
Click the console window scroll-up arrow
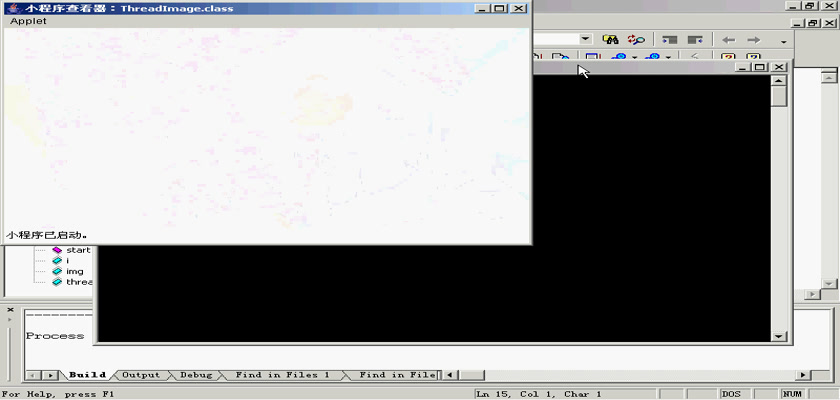coord(778,80)
